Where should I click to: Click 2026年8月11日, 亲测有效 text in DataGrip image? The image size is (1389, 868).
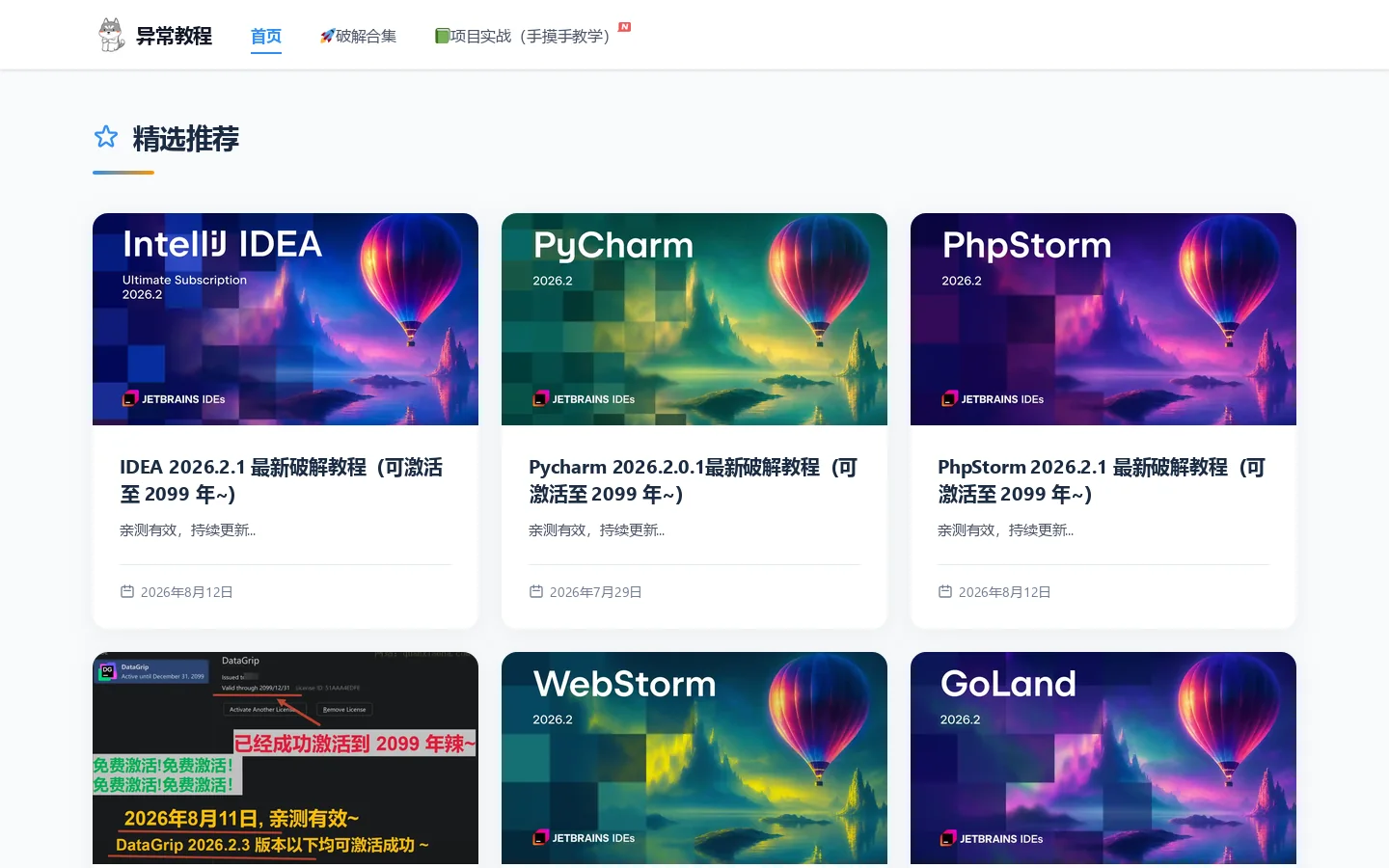(x=241, y=819)
